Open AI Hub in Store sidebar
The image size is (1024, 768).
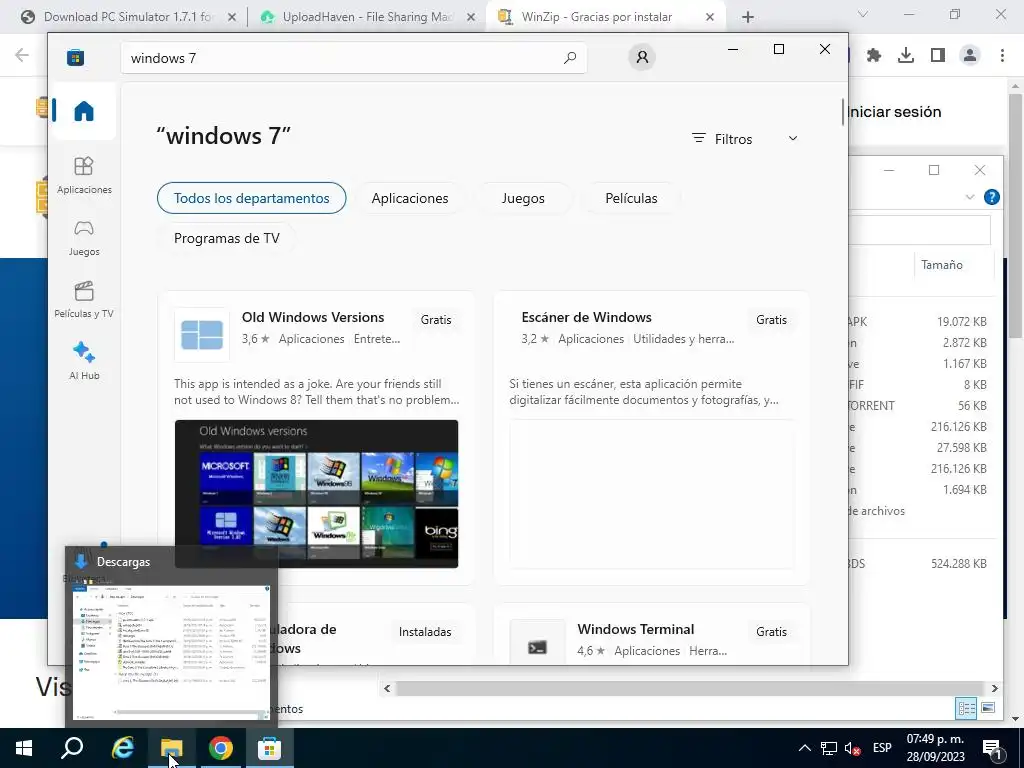coord(84,361)
